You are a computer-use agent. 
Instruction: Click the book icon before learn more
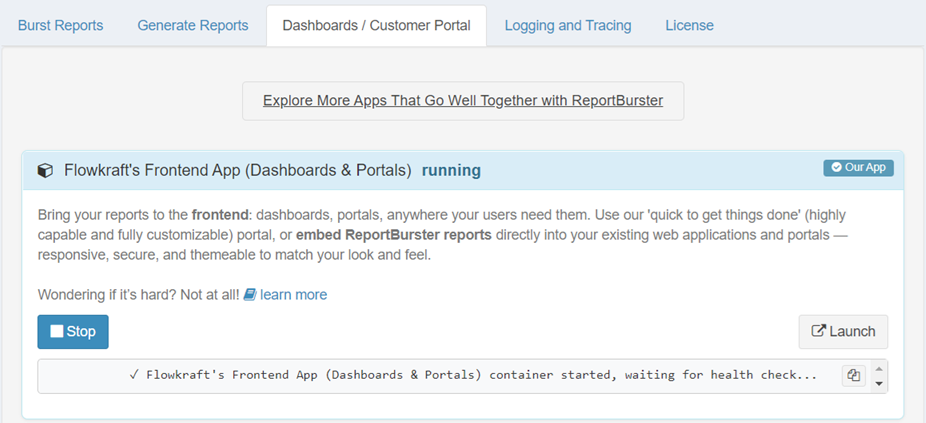(x=250, y=295)
